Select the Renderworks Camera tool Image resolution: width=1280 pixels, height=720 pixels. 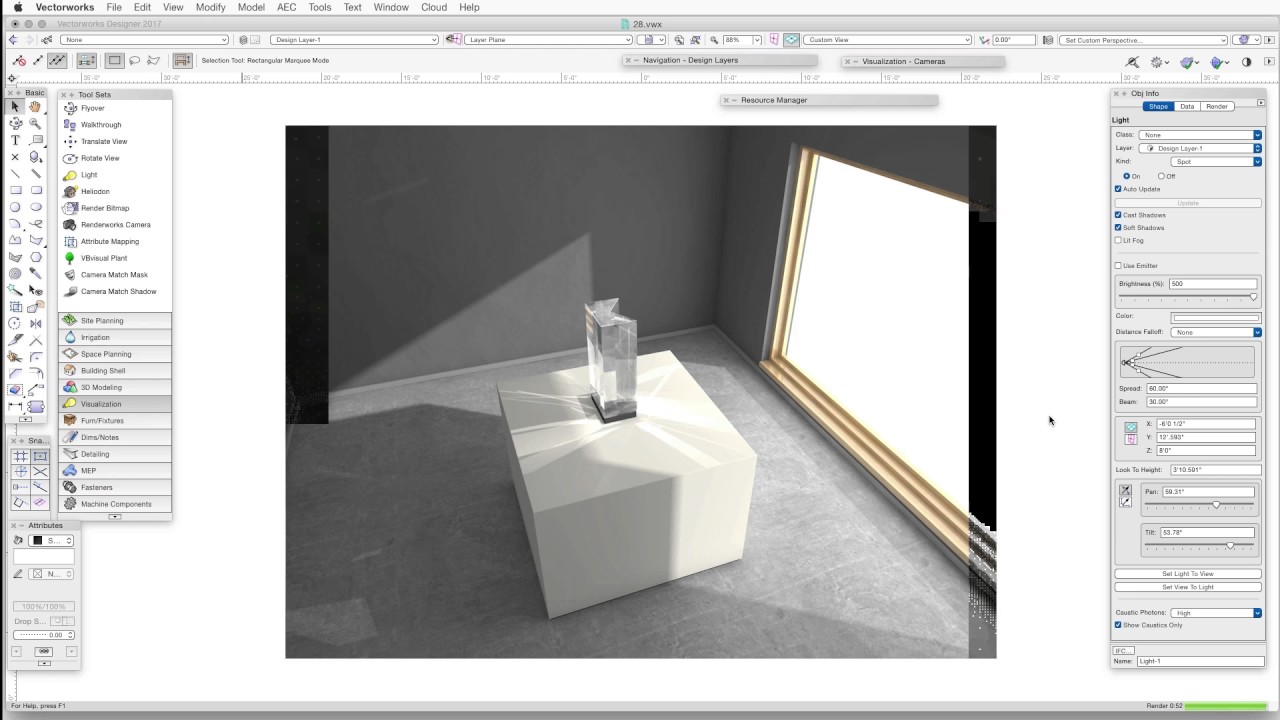pyautogui.click(x=115, y=225)
